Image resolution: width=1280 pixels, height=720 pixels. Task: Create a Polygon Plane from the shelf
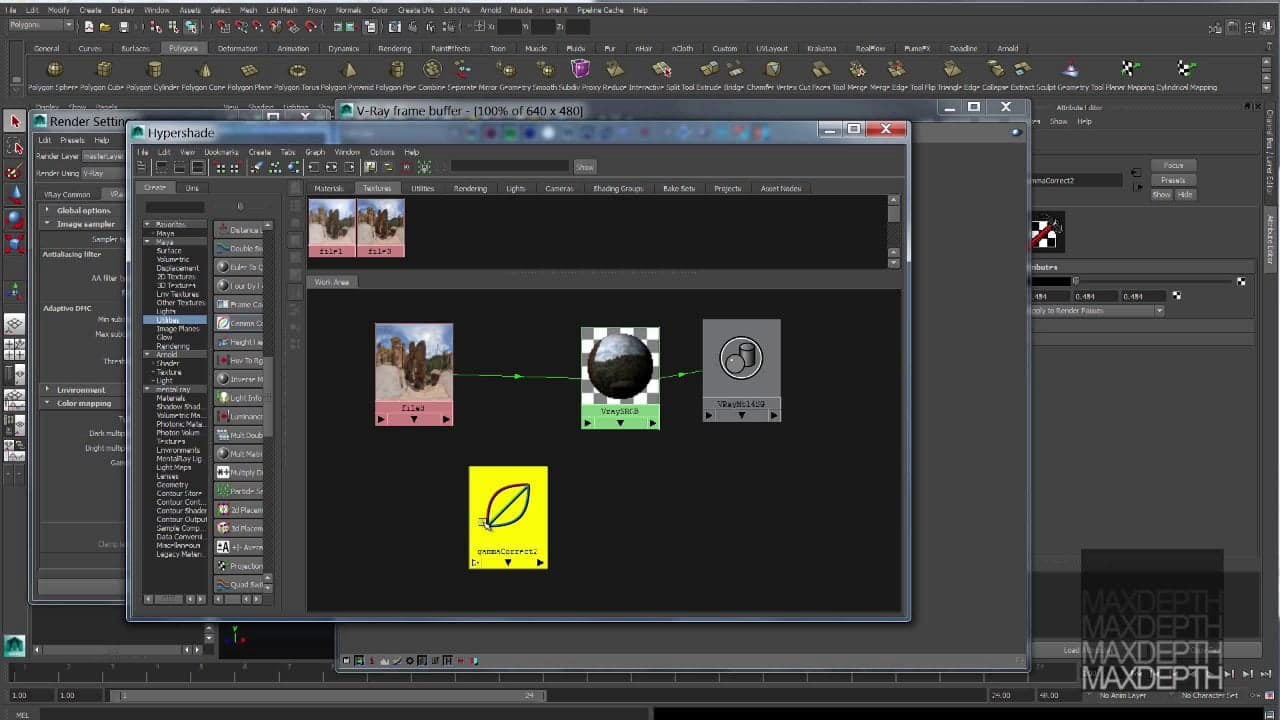coord(250,69)
